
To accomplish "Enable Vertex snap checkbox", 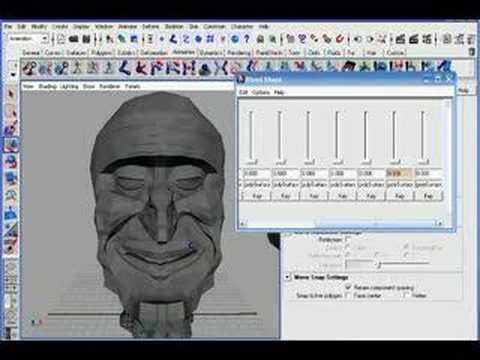I will (406, 295).
